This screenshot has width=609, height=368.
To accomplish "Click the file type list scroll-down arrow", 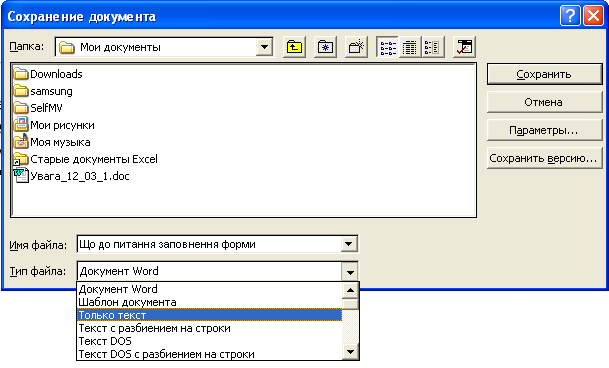I will click(350, 352).
